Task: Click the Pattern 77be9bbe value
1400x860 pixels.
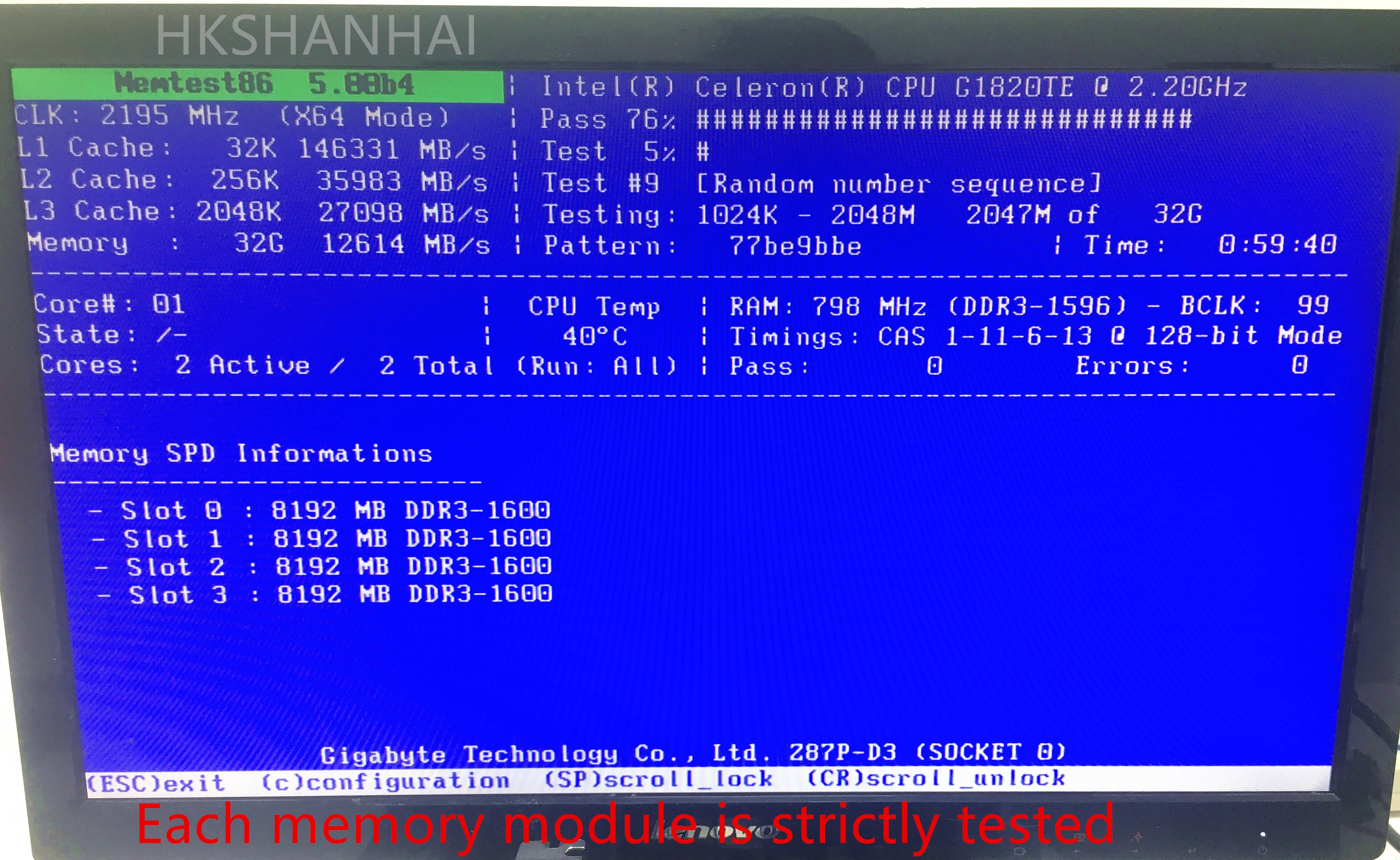Action: point(795,246)
